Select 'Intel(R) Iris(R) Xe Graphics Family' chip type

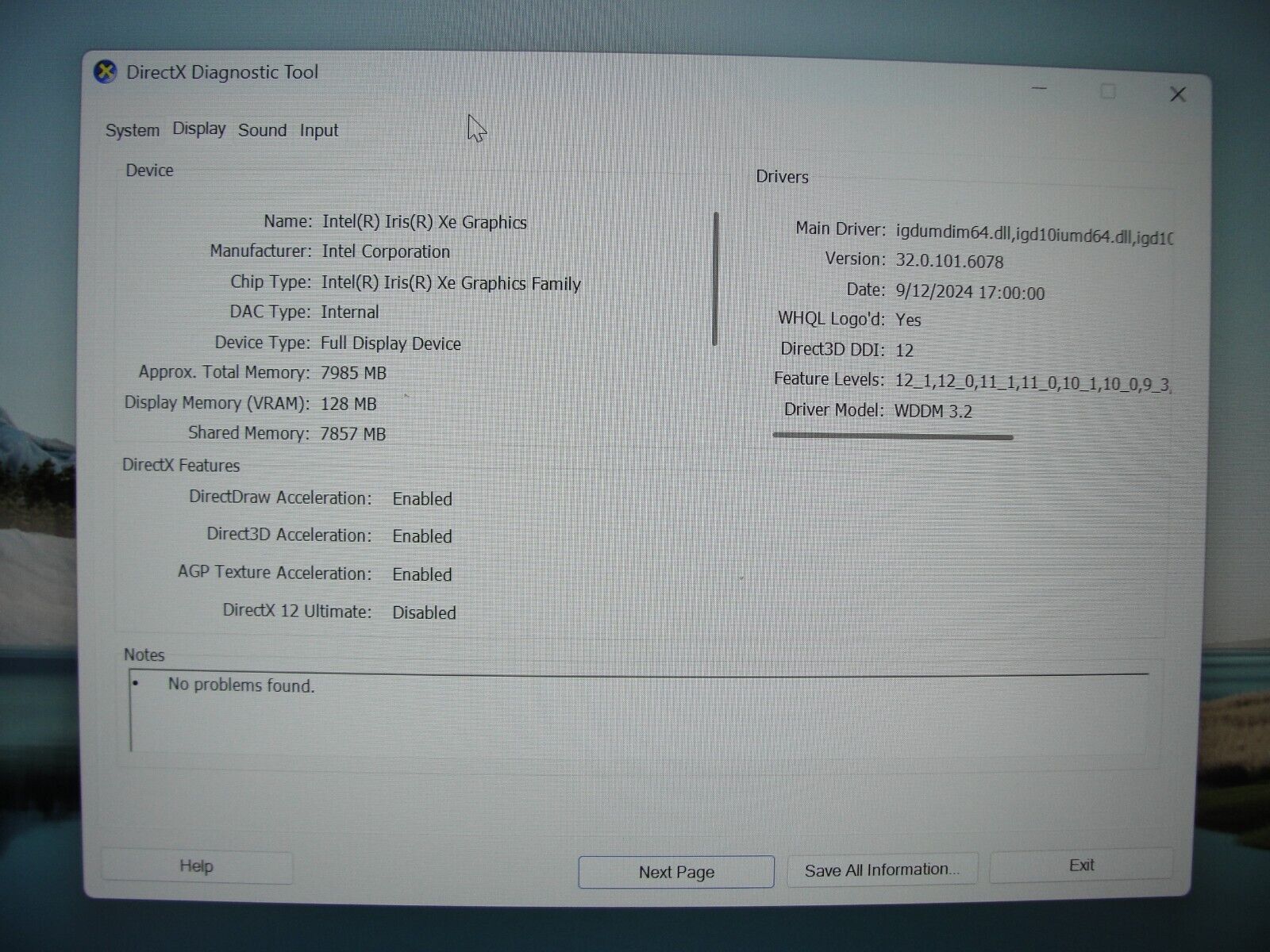tap(451, 283)
